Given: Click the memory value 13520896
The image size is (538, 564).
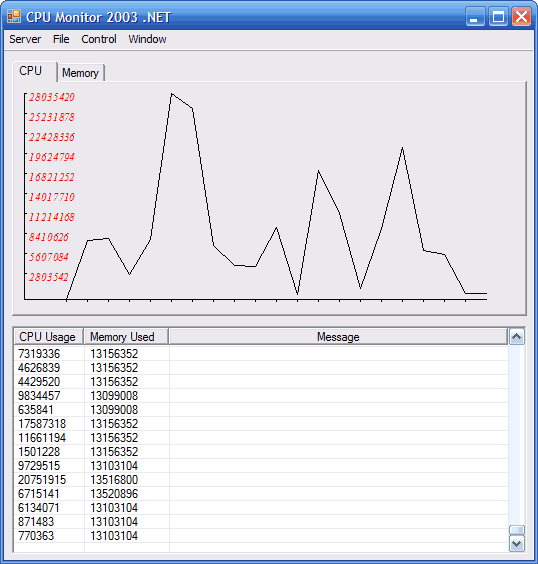Looking at the screenshot, I should tap(114, 494).
